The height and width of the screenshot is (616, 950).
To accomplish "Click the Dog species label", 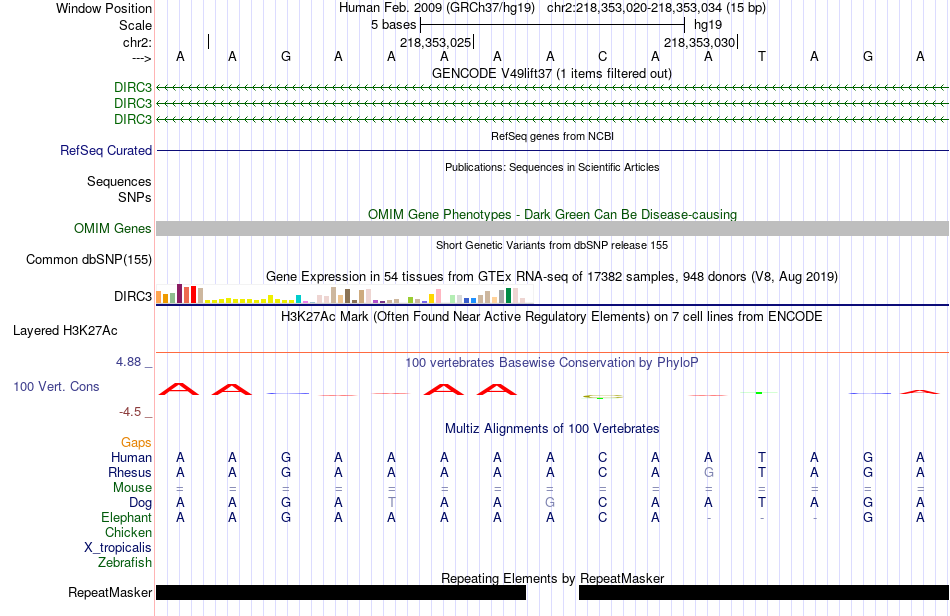I will [x=141, y=503].
